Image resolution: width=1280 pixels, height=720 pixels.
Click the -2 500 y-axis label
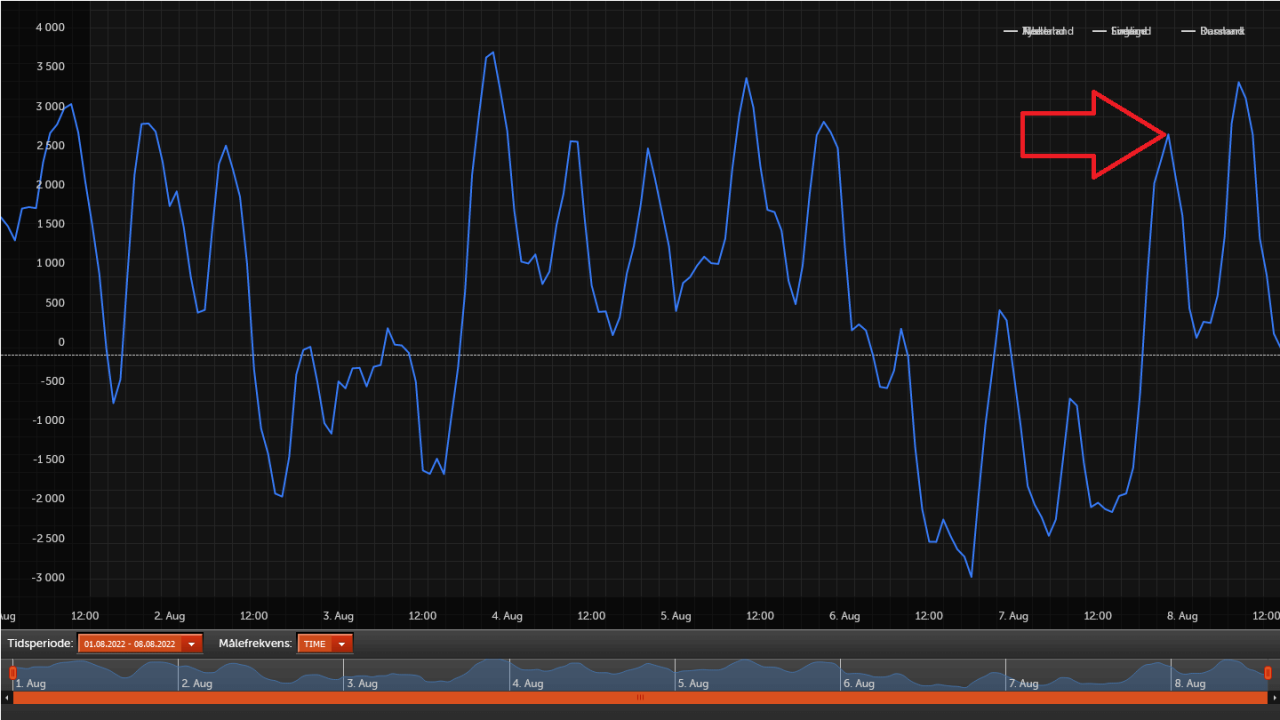point(48,539)
